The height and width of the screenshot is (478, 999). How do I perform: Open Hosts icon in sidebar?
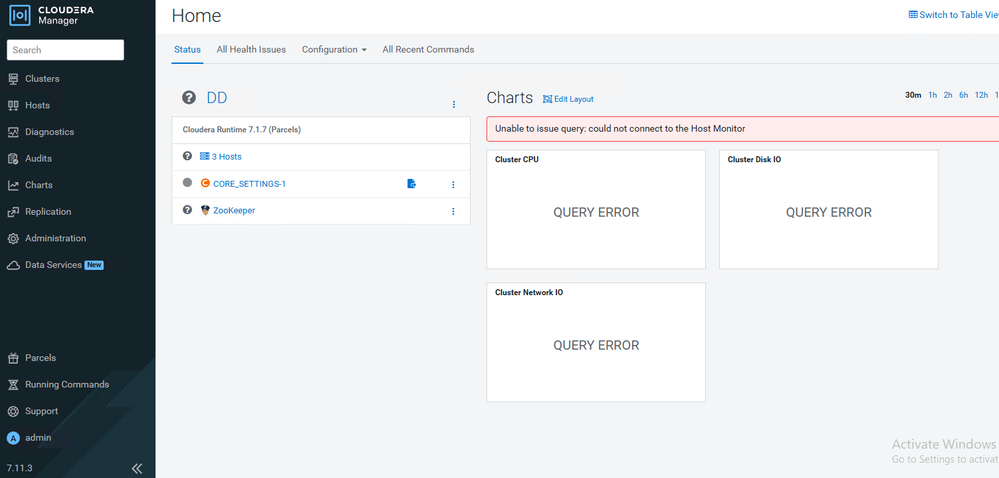coord(13,106)
